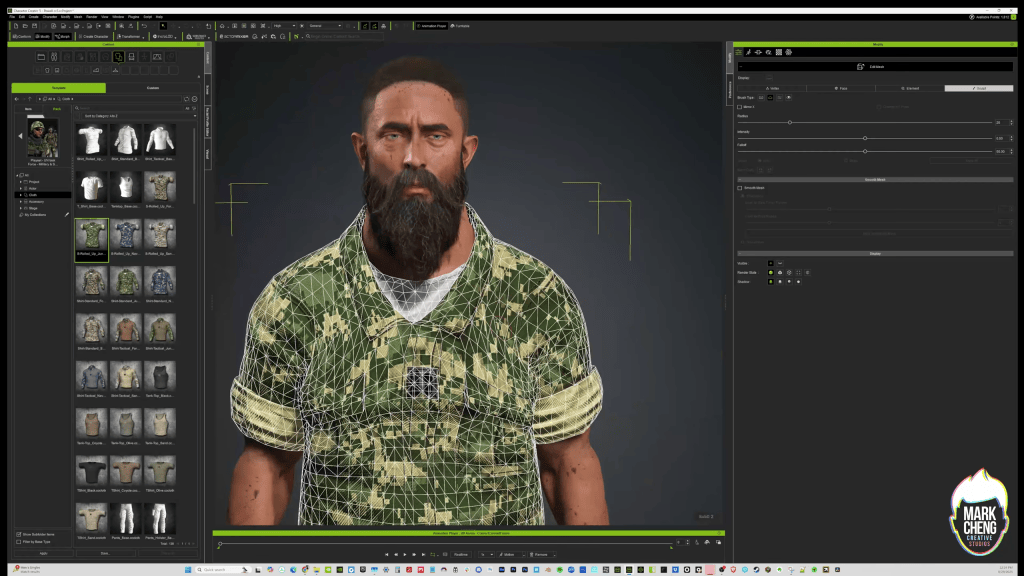Image resolution: width=1024 pixels, height=576 pixels.
Task: Open the Remove dropdown under the timeline
Action: 542,554
